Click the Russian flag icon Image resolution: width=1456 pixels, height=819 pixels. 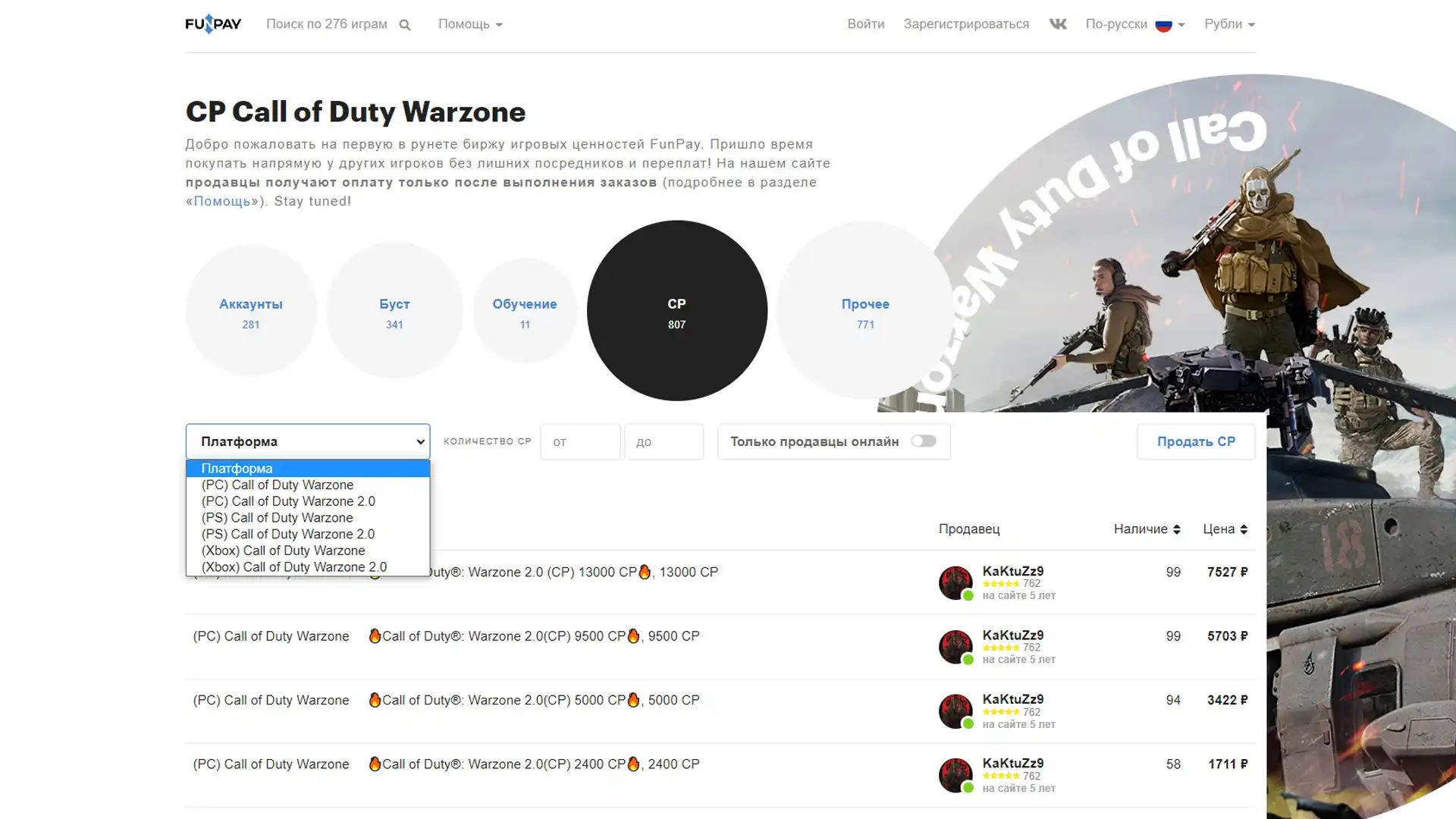tap(1163, 25)
